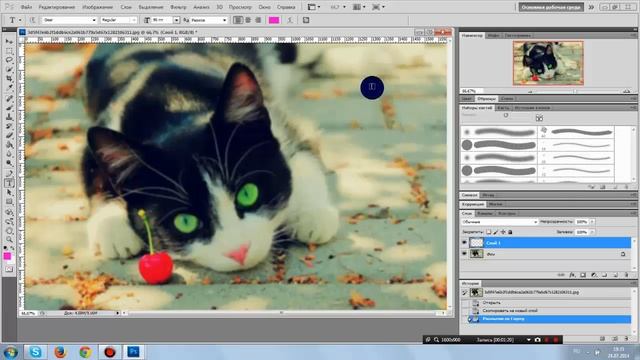Viewport: 640px width, 360px height.
Task: Click delete layer trash icon
Action: click(627, 275)
